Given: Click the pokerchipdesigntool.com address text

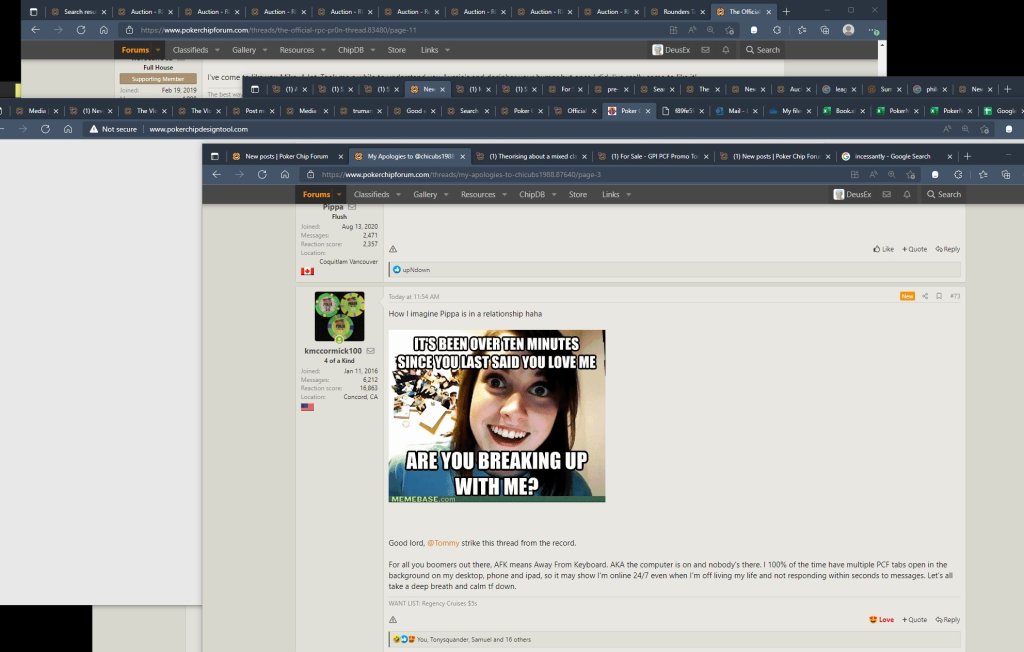Looking at the screenshot, I should (x=199, y=129).
